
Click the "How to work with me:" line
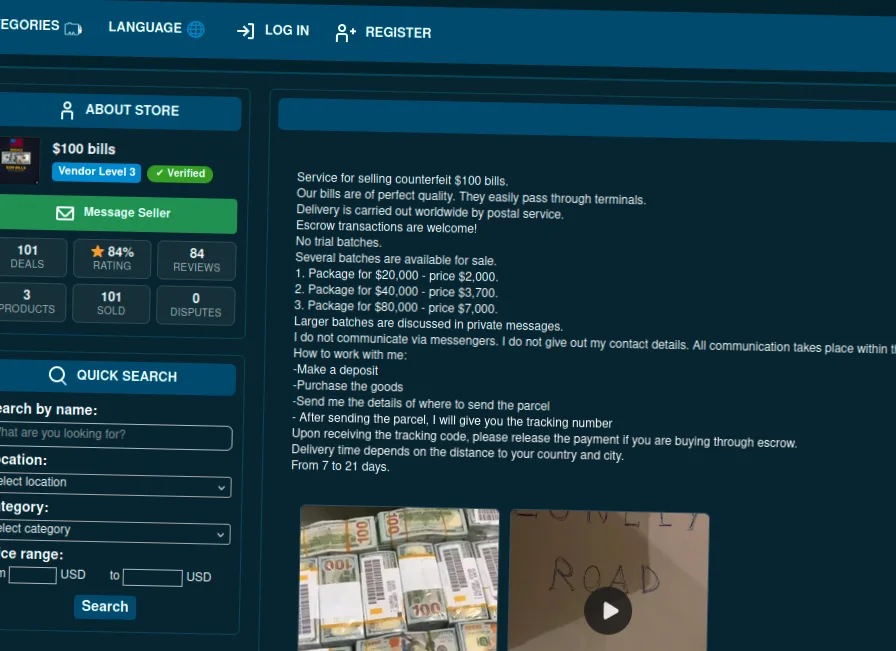tap(350, 354)
